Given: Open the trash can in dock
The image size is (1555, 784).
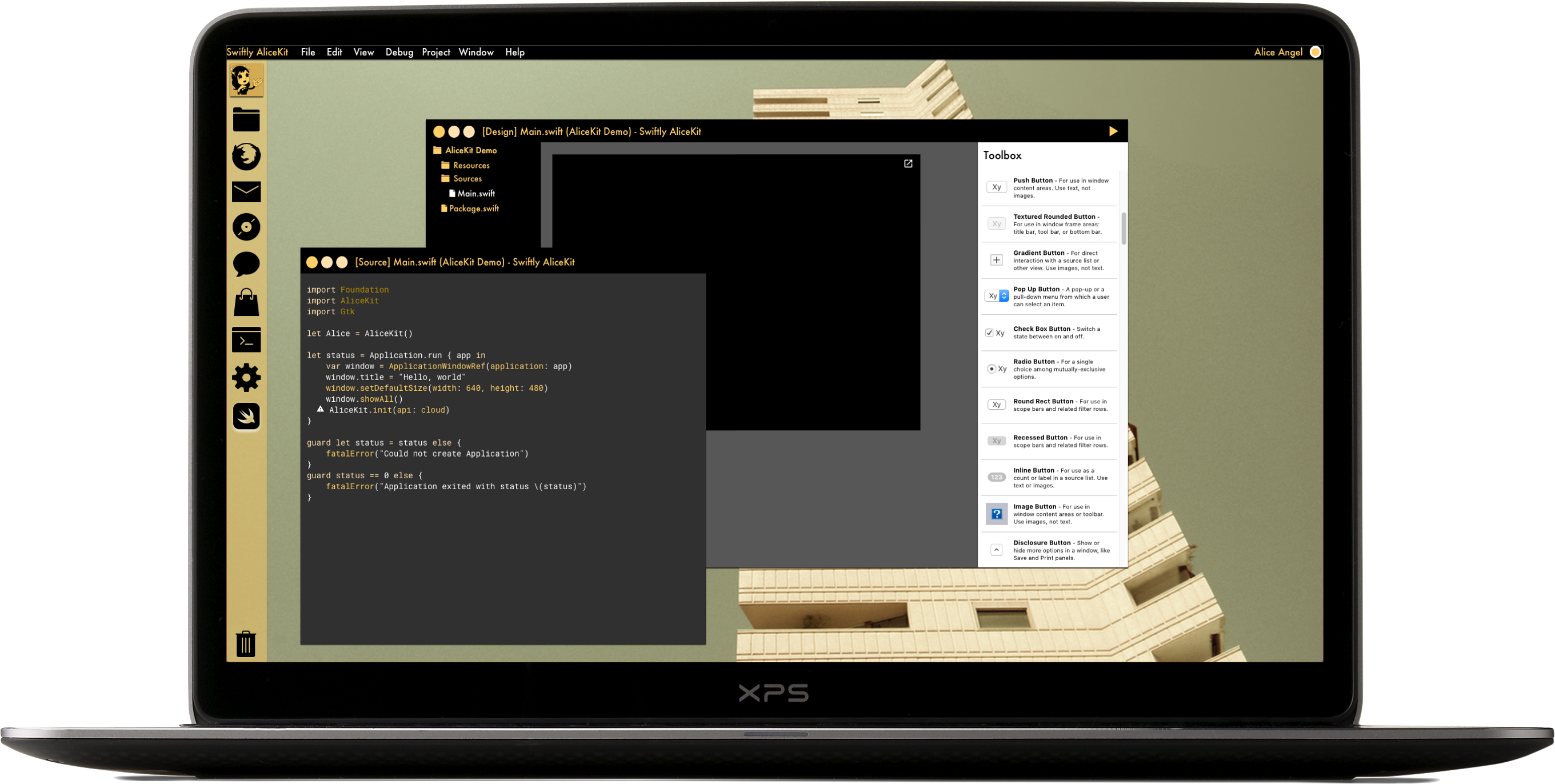Looking at the screenshot, I should [246, 643].
